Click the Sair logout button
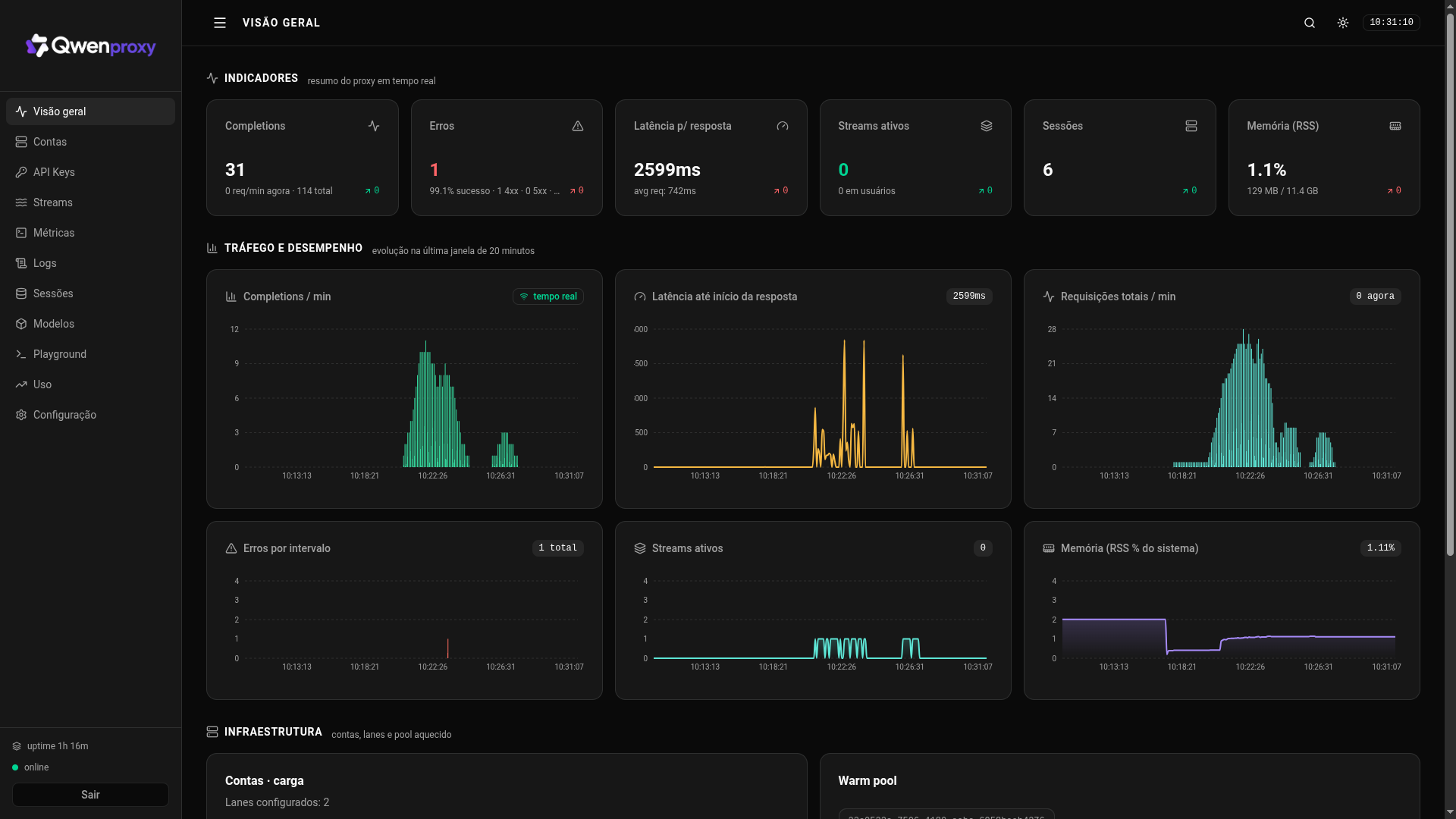Image resolution: width=1456 pixels, height=819 pixels. tap(90, 795)
